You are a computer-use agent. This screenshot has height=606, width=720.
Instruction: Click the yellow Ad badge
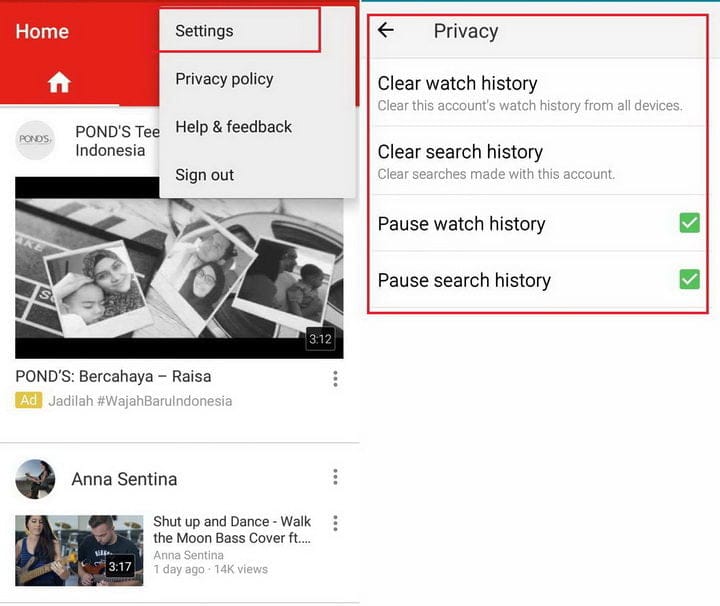pyautogui.click(x=28, y=400)
